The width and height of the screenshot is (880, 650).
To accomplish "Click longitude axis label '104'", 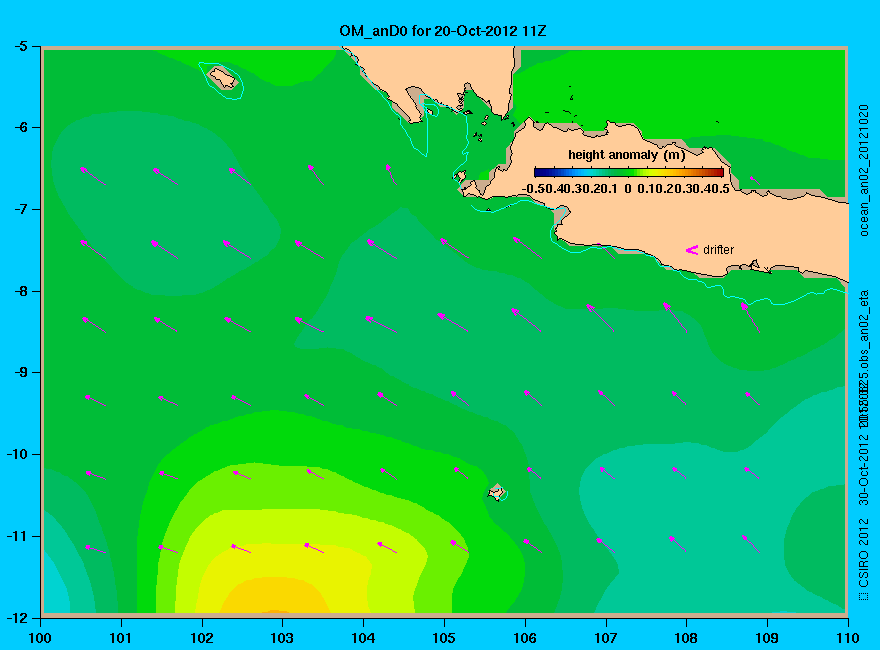I will (363, 638).
